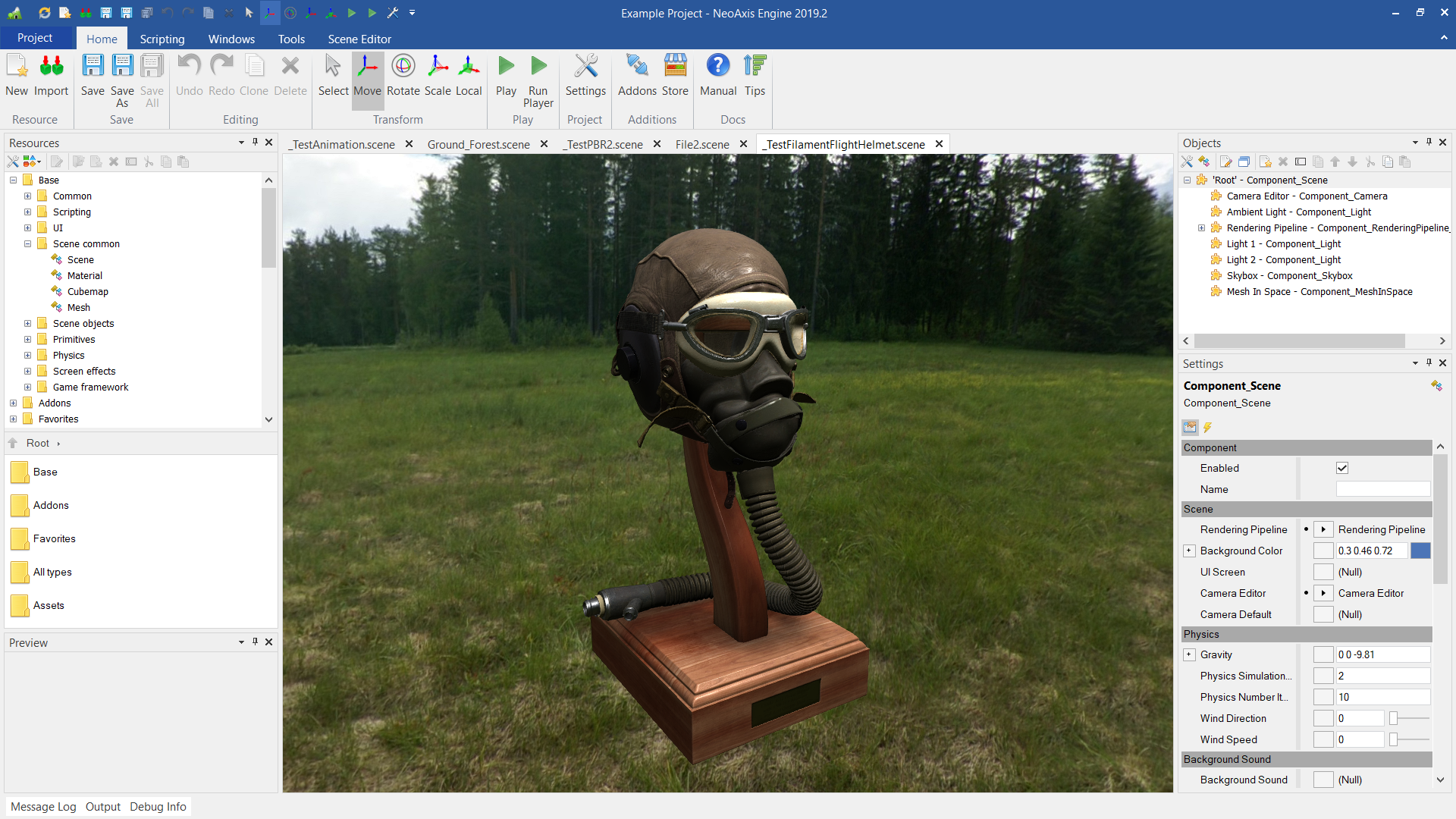Expand the Physics folder

click(x=28, y=355)
